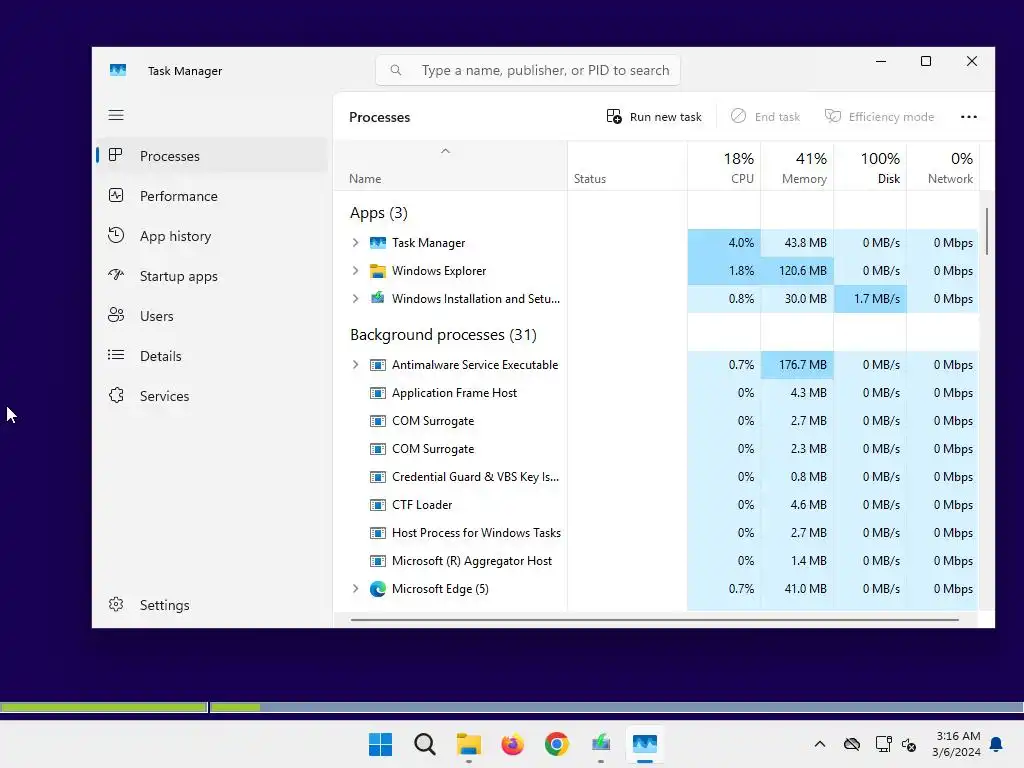The width and height of the screenshot is (1024, 768).
Task: Launch Firefox from the taskbar
Action: (513, 744)
